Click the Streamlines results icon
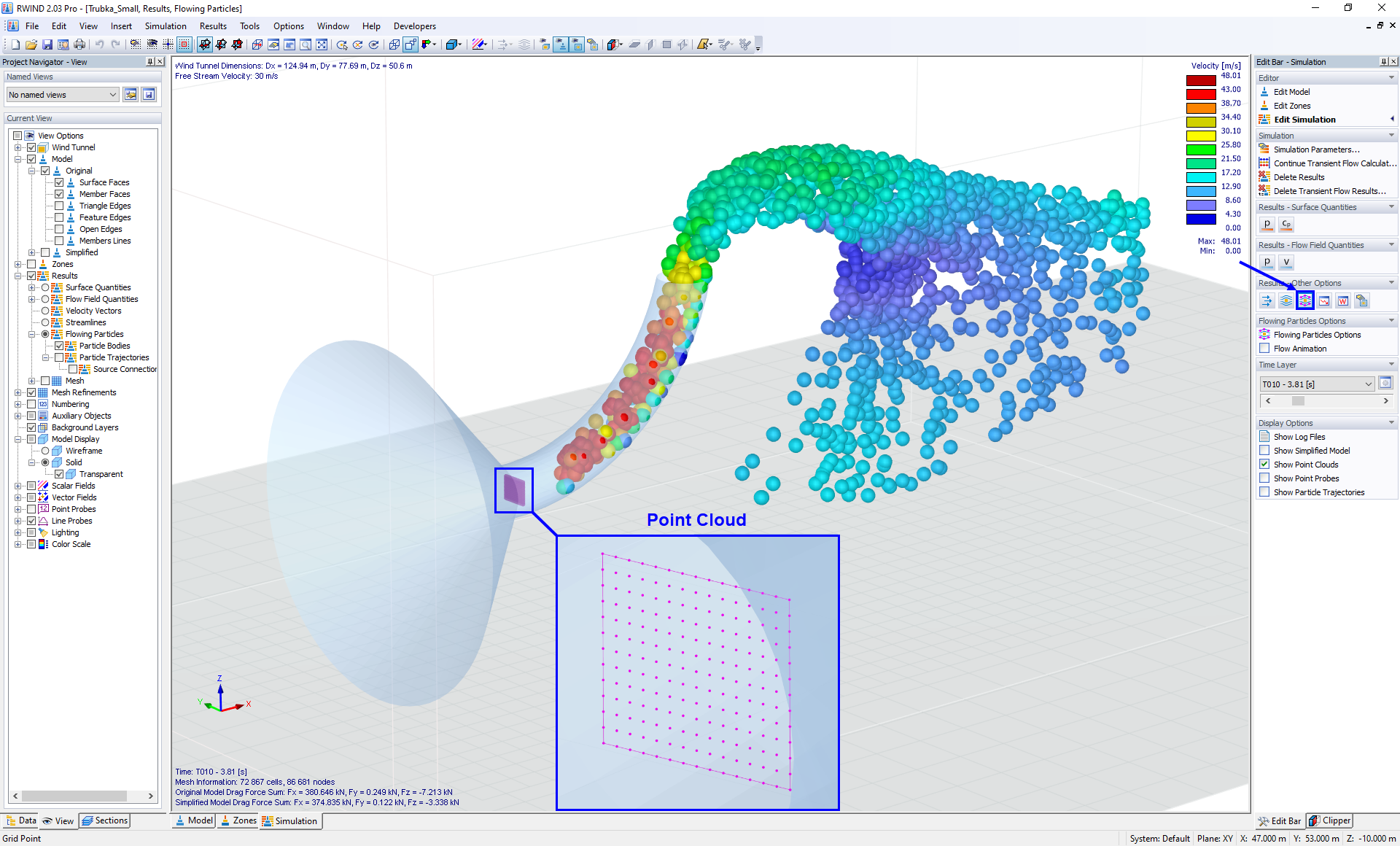 pos(1286,300)
